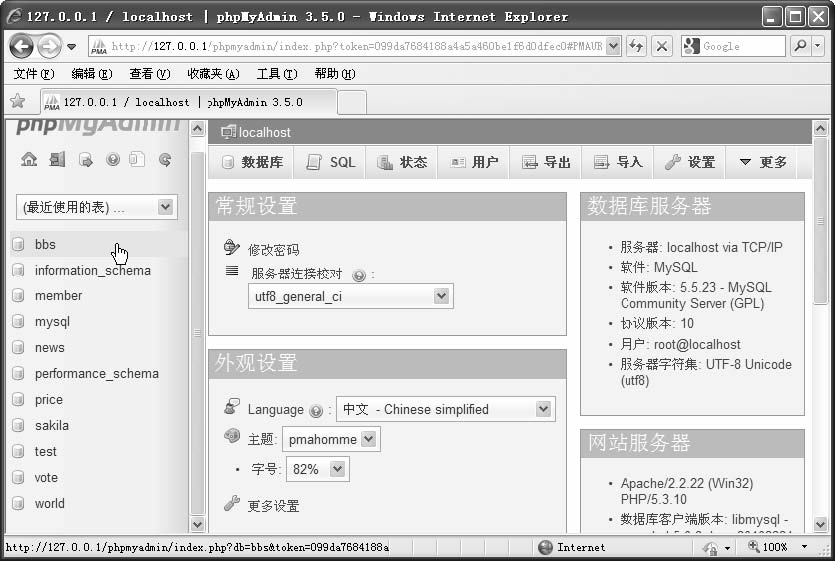The width and height of the screenshot is (835, 561).
Task: Open the 导入 tab
Action: click(x=619, y=162)
